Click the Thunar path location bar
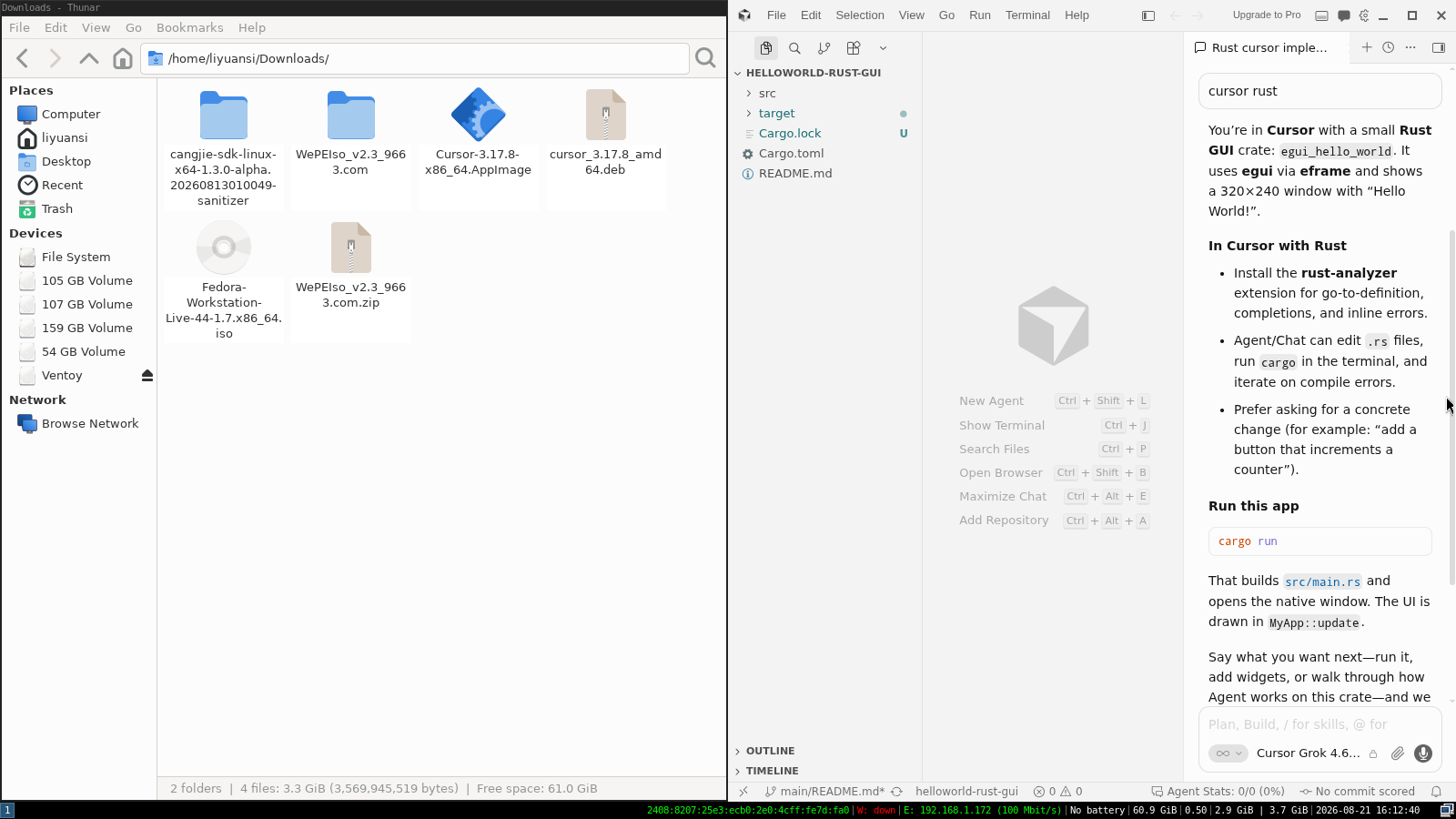 [415, 58]
